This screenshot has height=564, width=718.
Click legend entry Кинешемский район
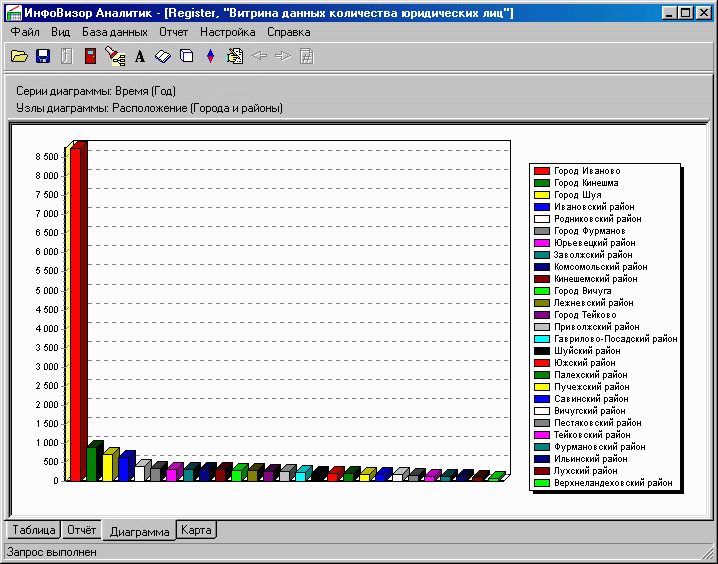[x=595, y=279]
